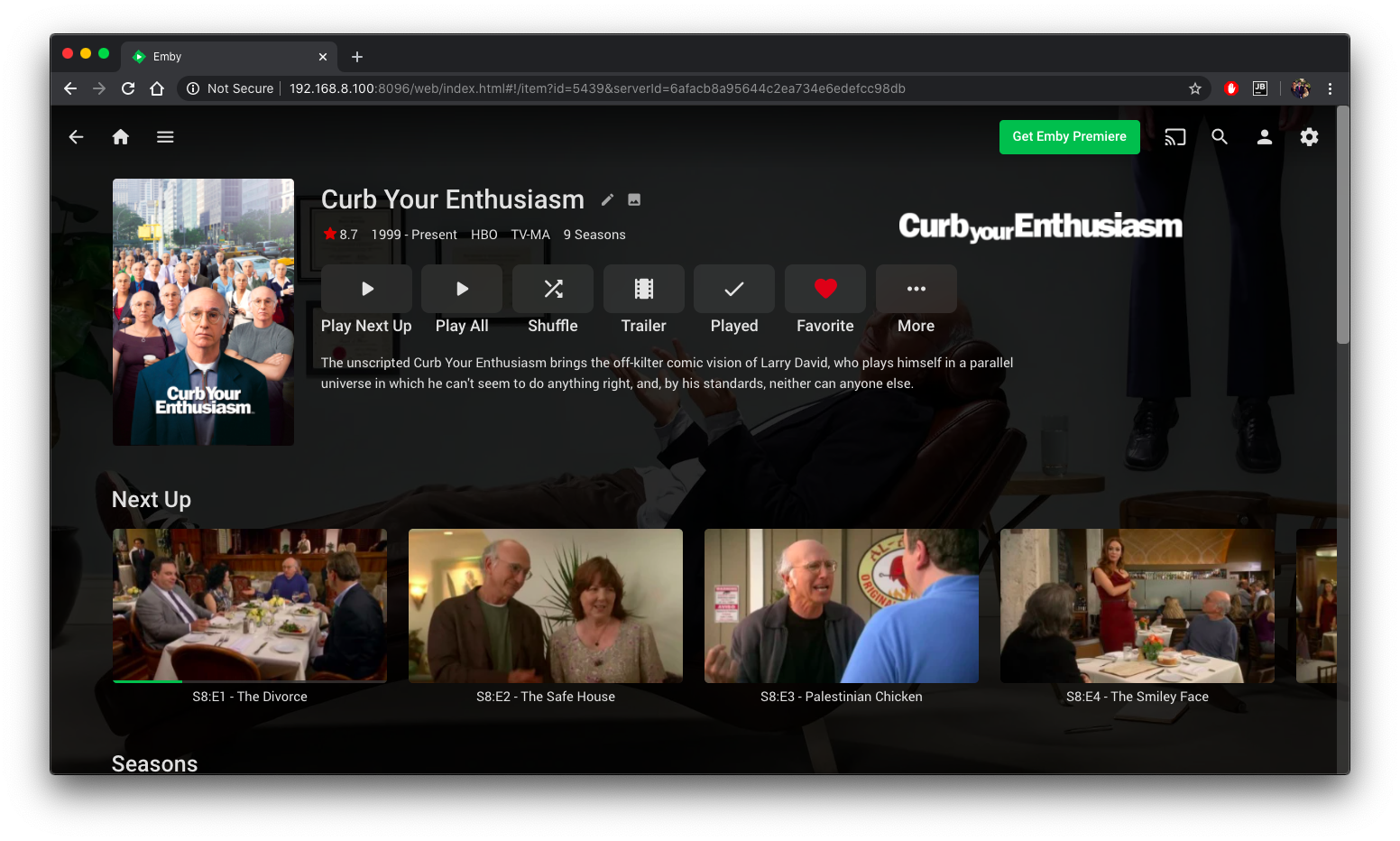
Task: Open the Emby search icon
Action: (x=1220, y=137)
